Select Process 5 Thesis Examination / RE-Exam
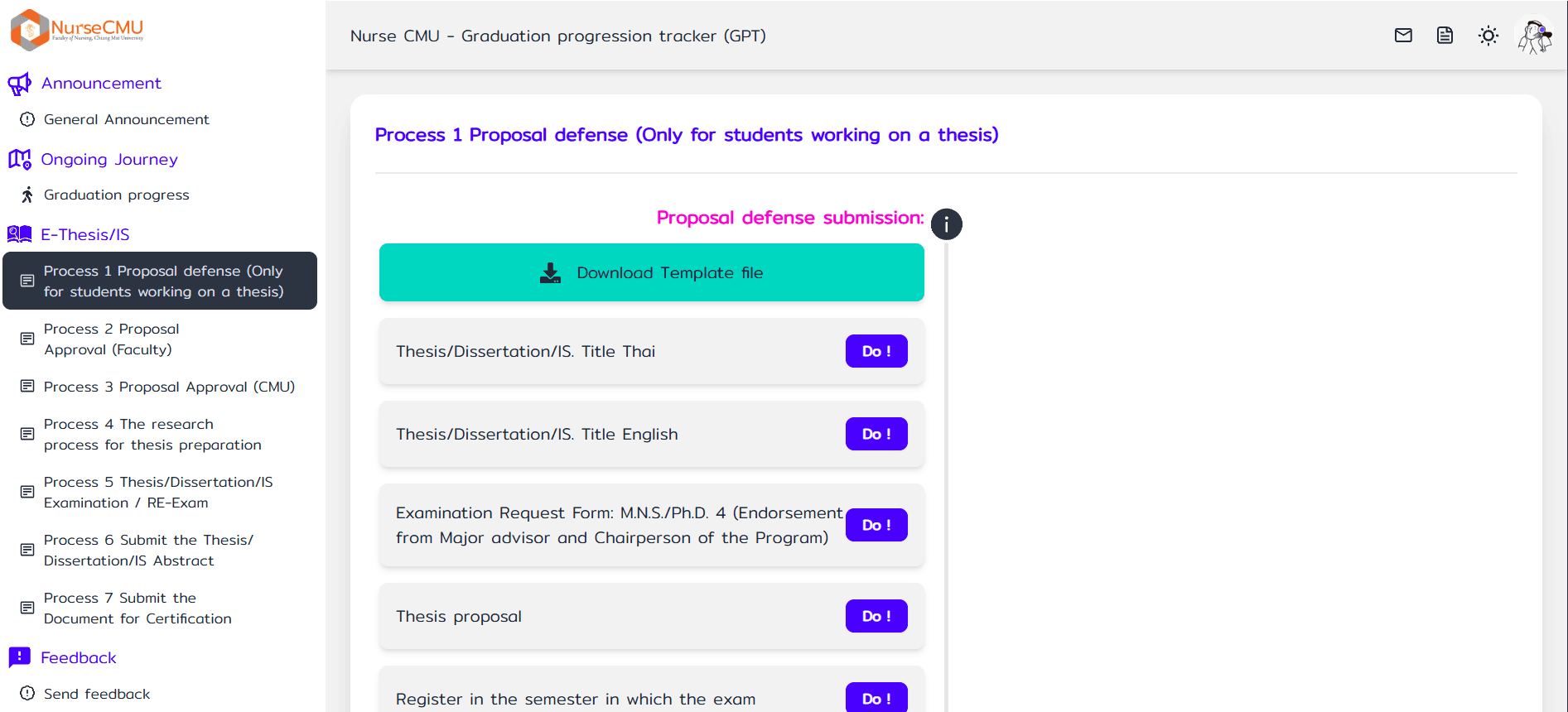This screenshot has height=712, width=1568. [157, 493]
